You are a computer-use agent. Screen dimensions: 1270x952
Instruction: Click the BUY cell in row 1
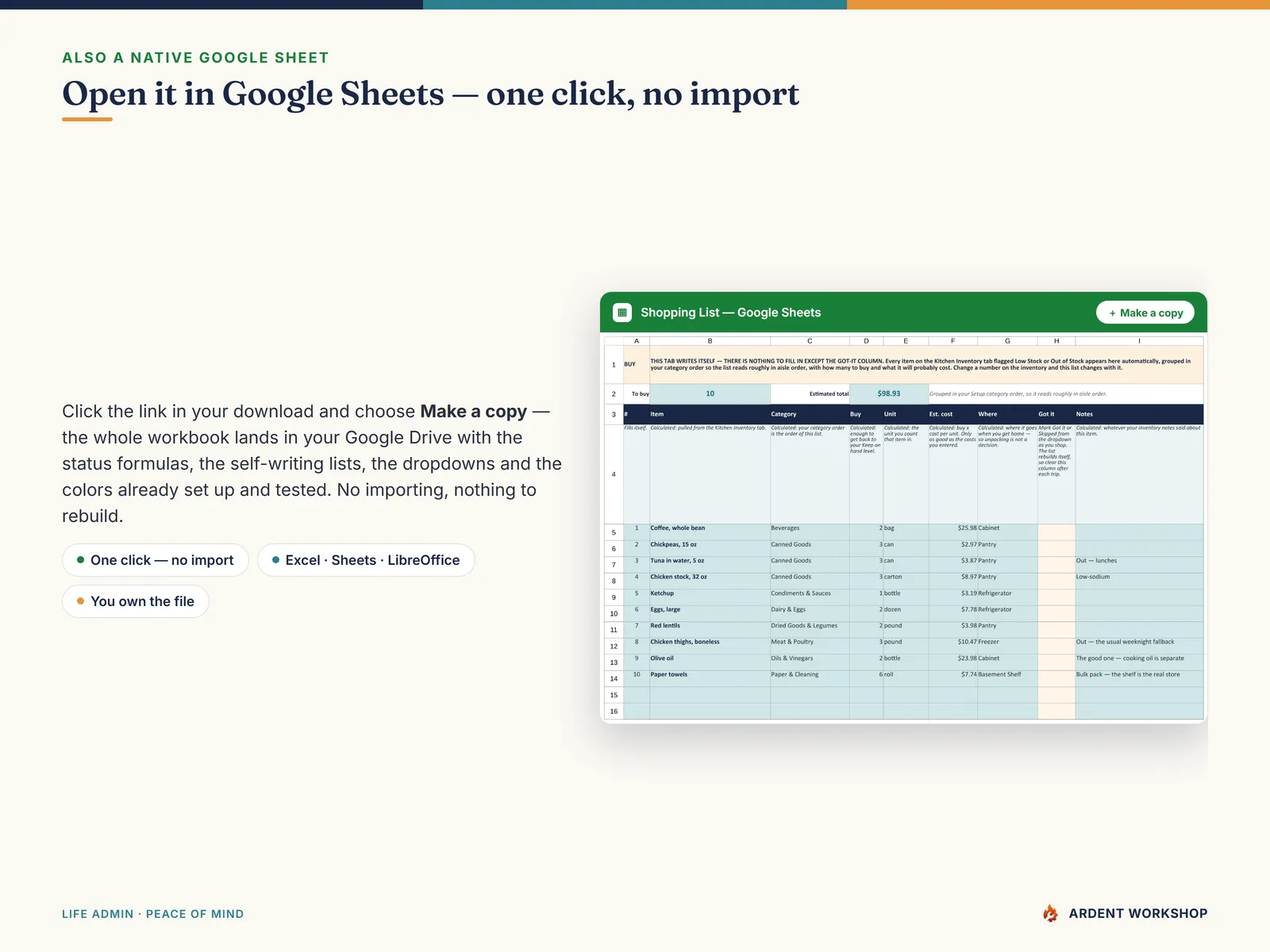pos(637,364)
